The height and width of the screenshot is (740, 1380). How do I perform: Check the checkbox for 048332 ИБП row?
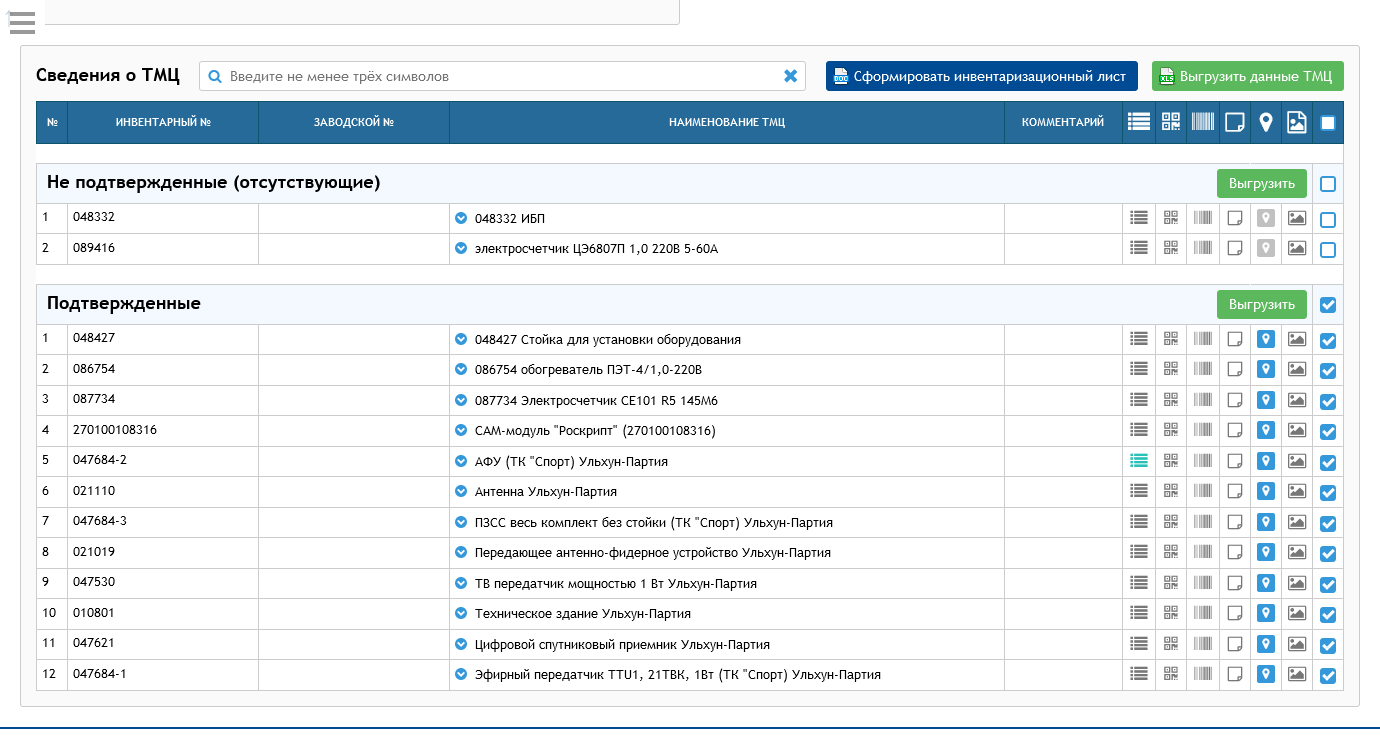[1328, 220]
